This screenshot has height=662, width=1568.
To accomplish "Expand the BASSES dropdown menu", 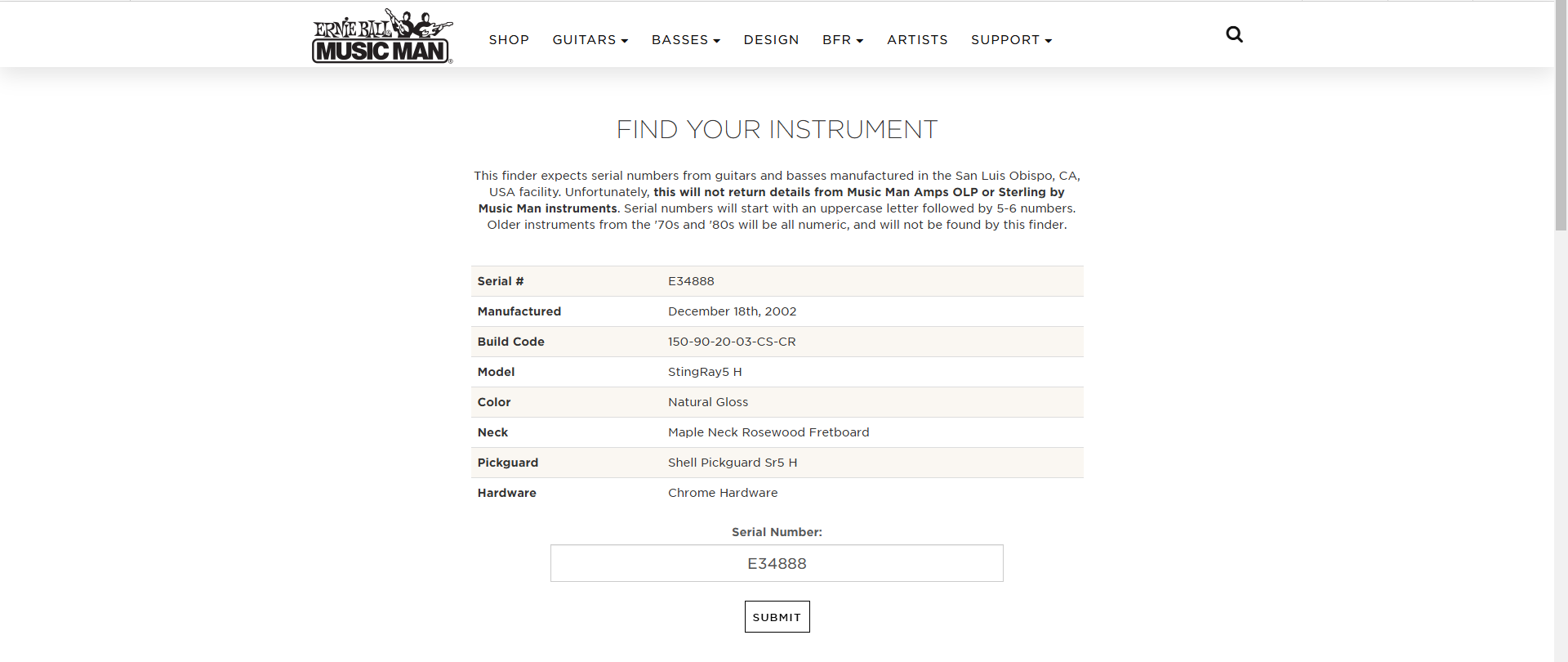I will coord(685,40).
